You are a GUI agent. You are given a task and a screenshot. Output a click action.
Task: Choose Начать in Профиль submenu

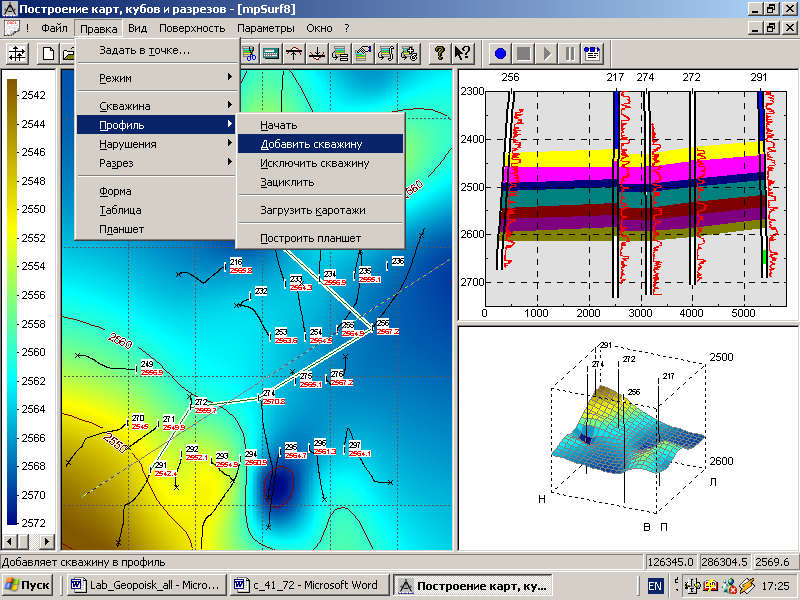coord(320,125)
